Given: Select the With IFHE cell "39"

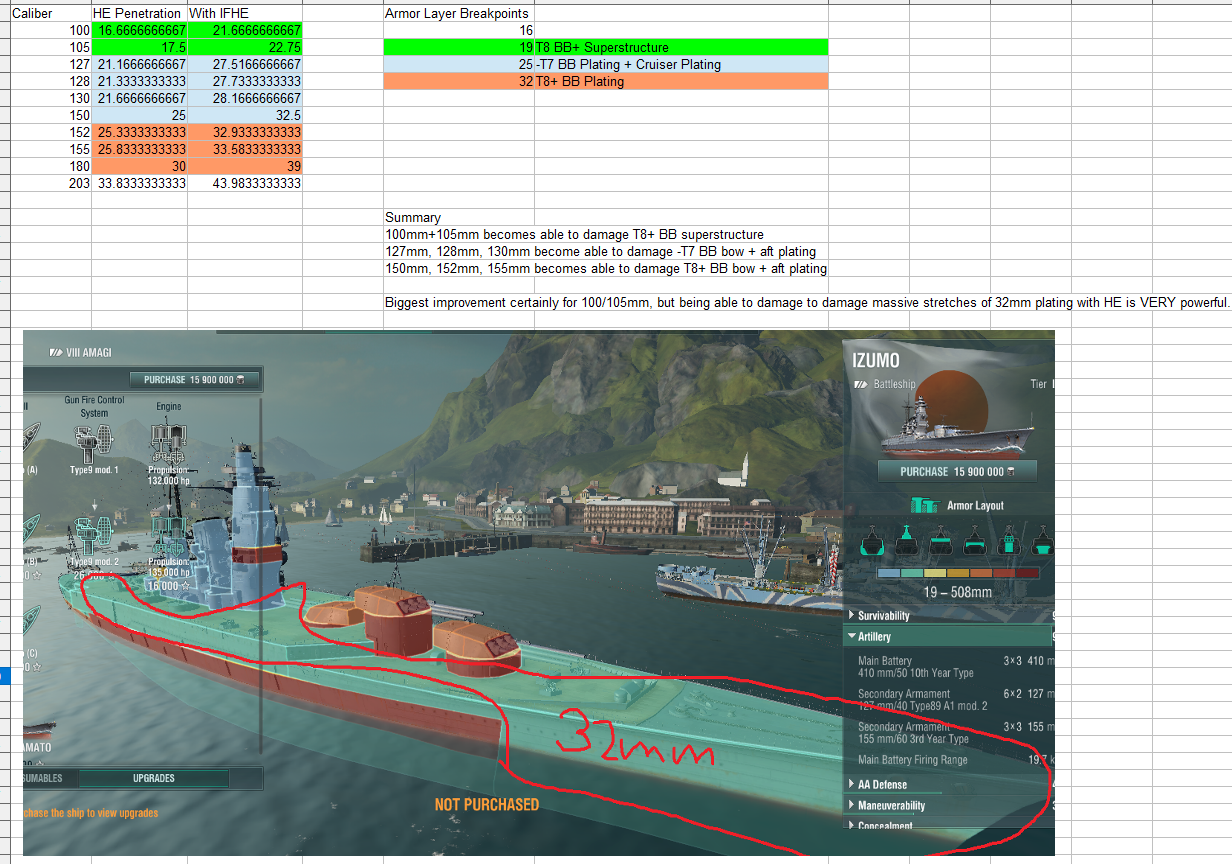Looking at the screenshot, I should pos(245,167).
